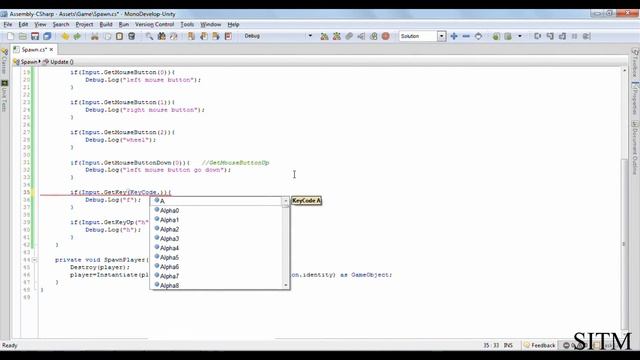Viewport: 640px width, 360px height.
Task: Click the Save All toolbar icon
Action: click(47, 36)
